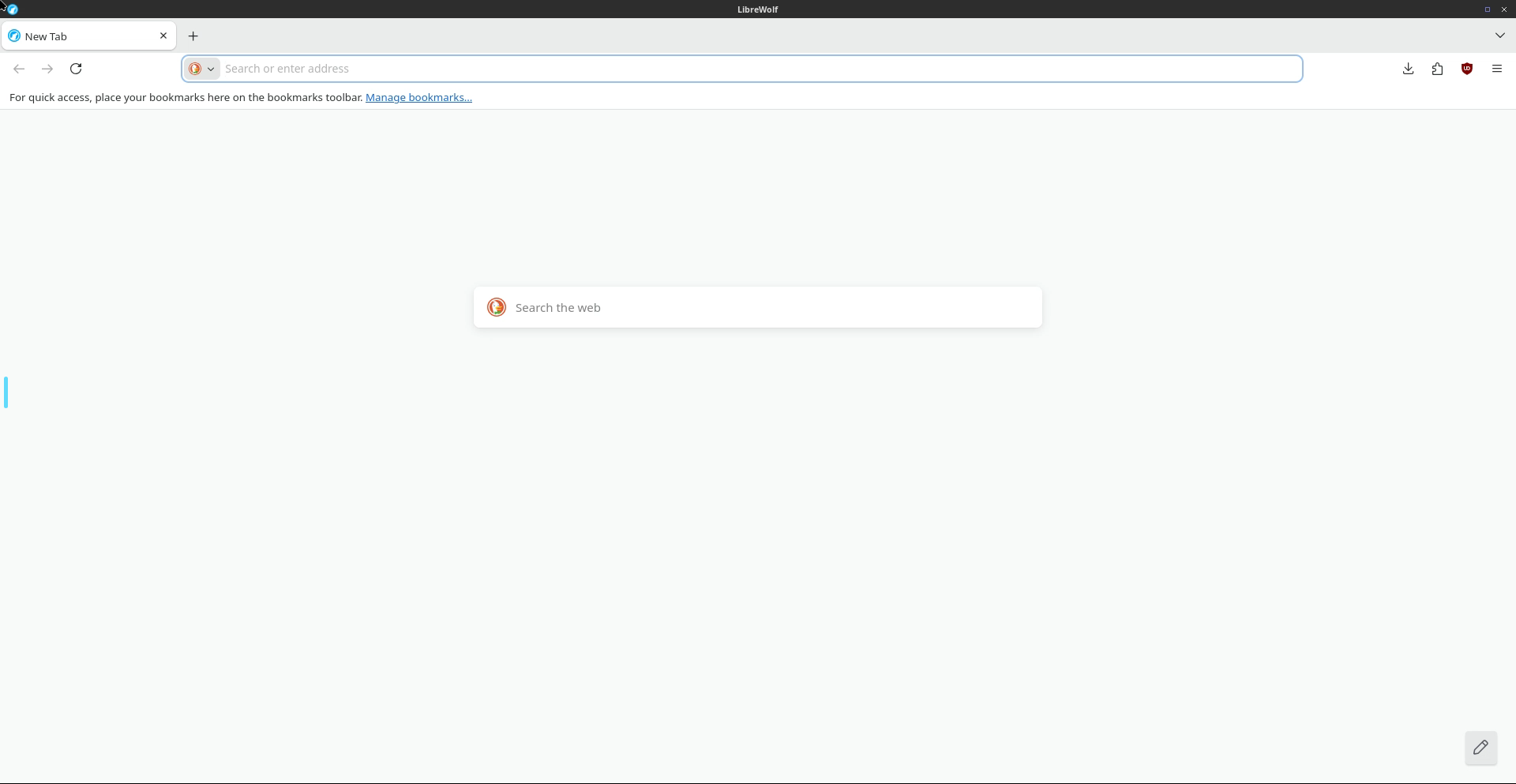Expand the list all tabs chevron
1516x784 pixels.
pyautogui.click(x=1499, y=36)
